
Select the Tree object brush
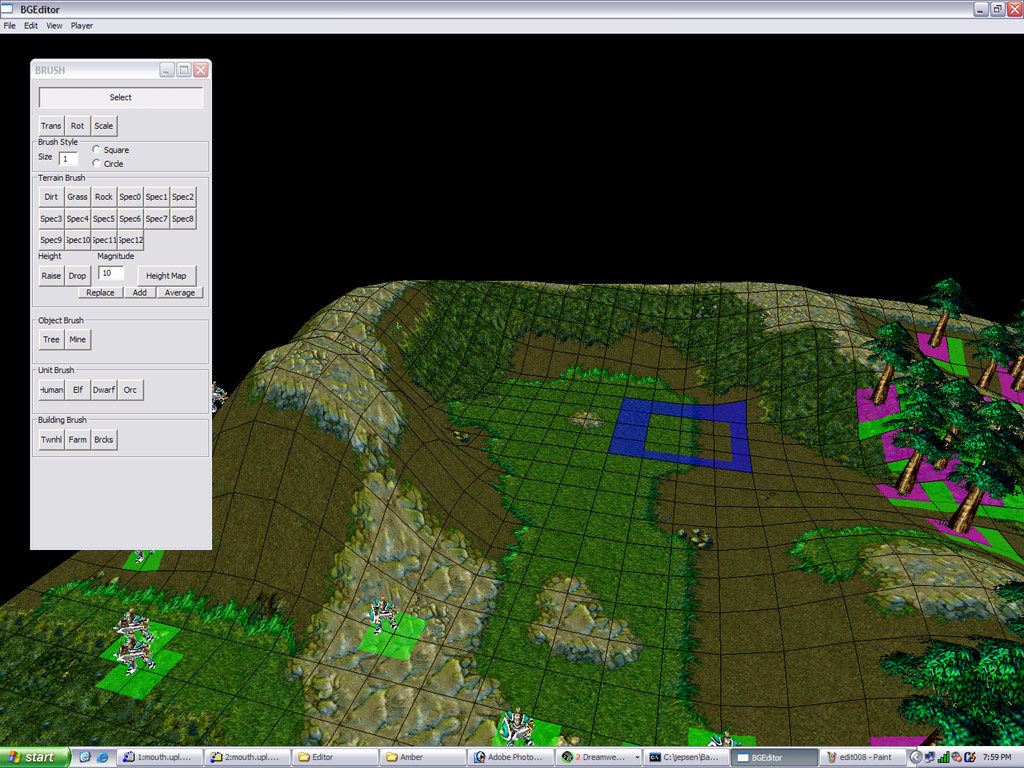pyautogui.click(x=51, y=340)
